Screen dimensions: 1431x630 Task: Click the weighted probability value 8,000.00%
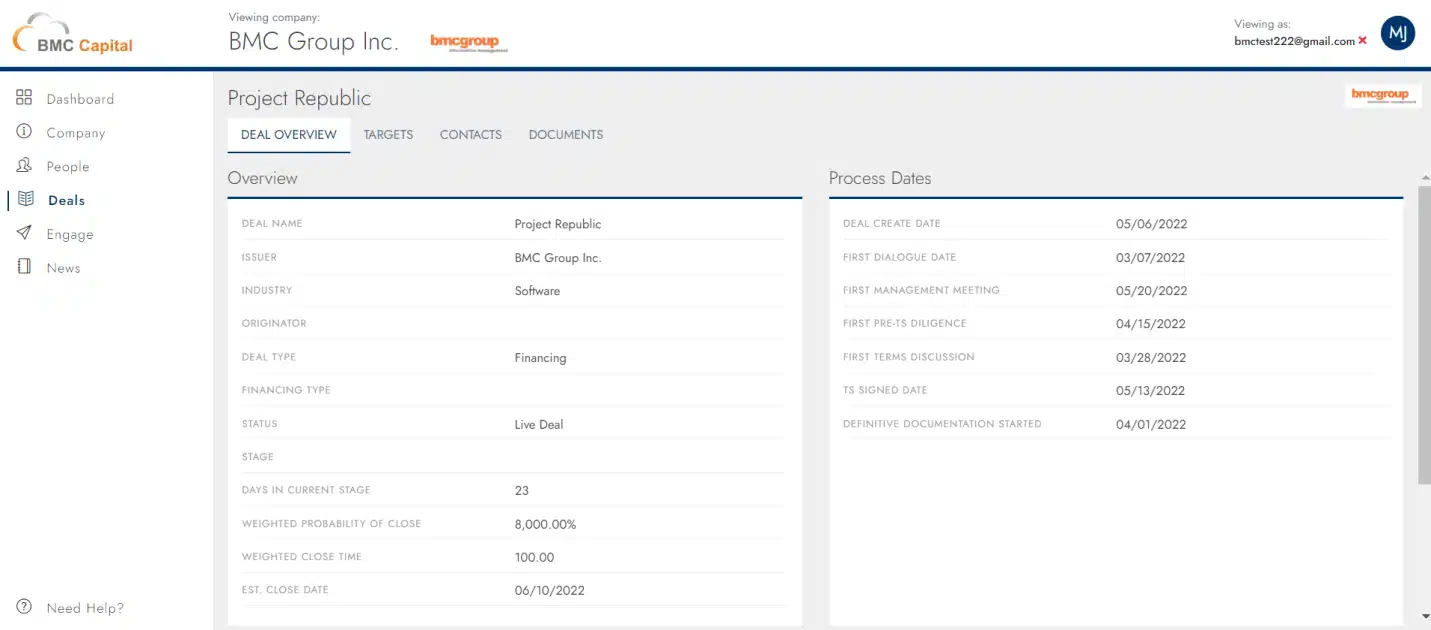pyautogui.click(x=546, y=525)
